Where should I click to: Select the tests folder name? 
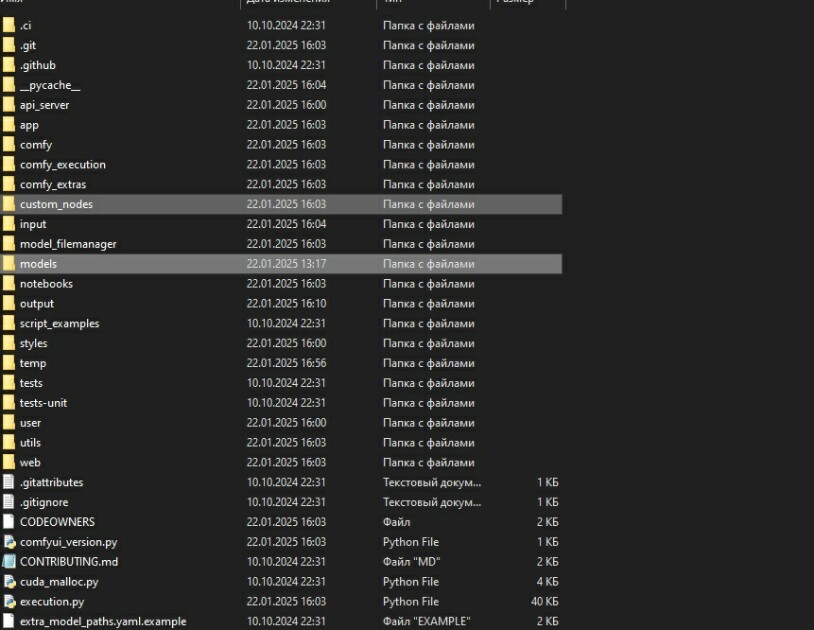[x=31, y=383]
